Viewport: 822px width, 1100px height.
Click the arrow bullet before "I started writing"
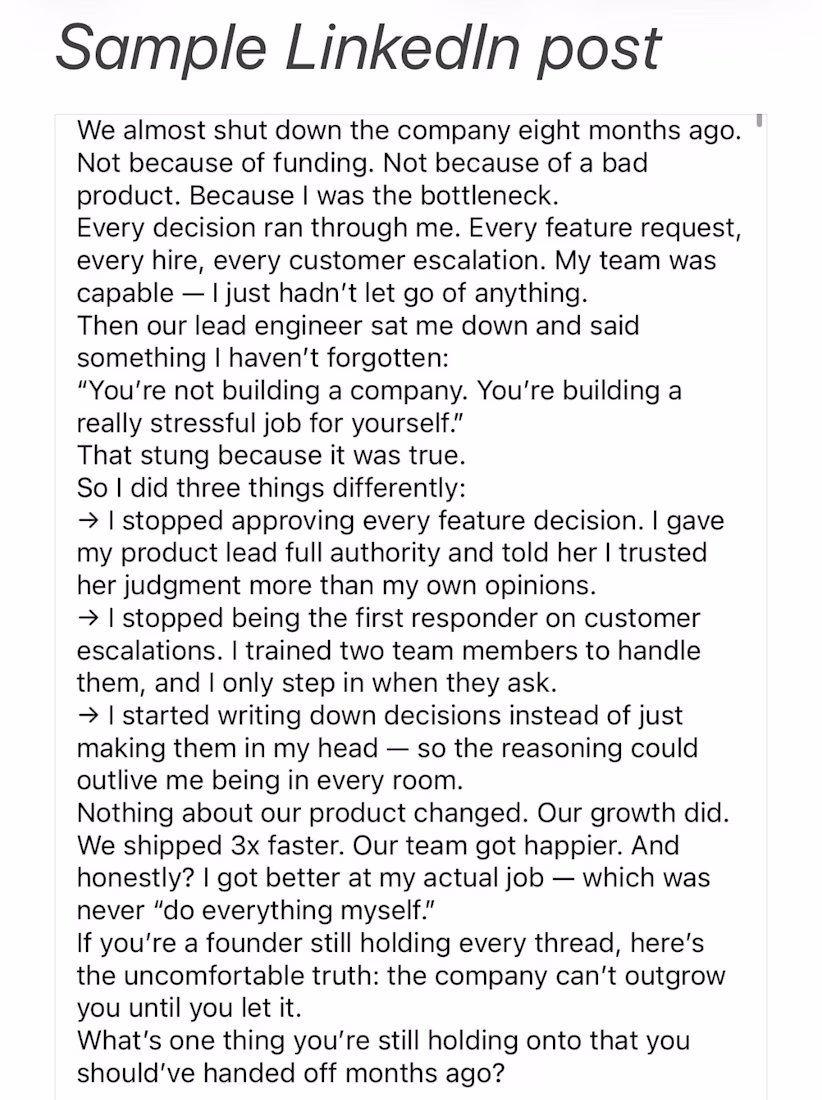88,716
